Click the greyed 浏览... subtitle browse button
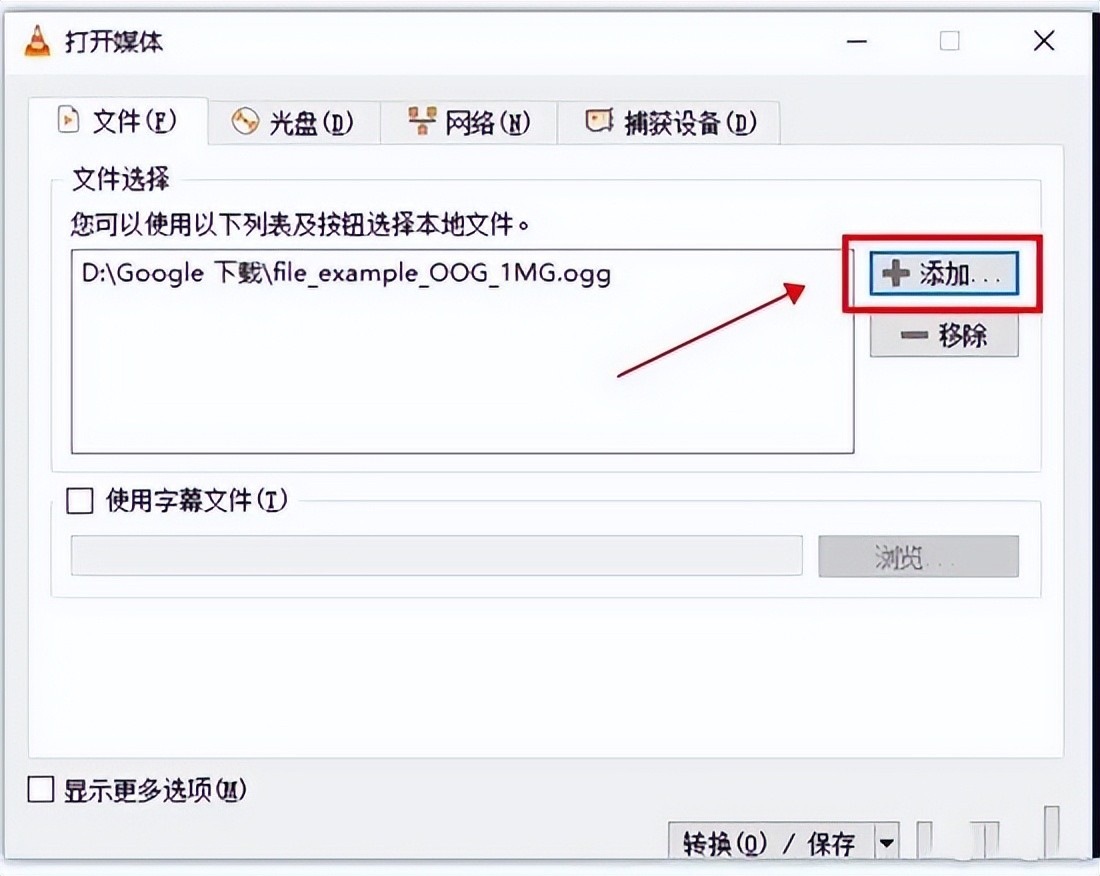1100x876 pixels. tap(918, 557)
